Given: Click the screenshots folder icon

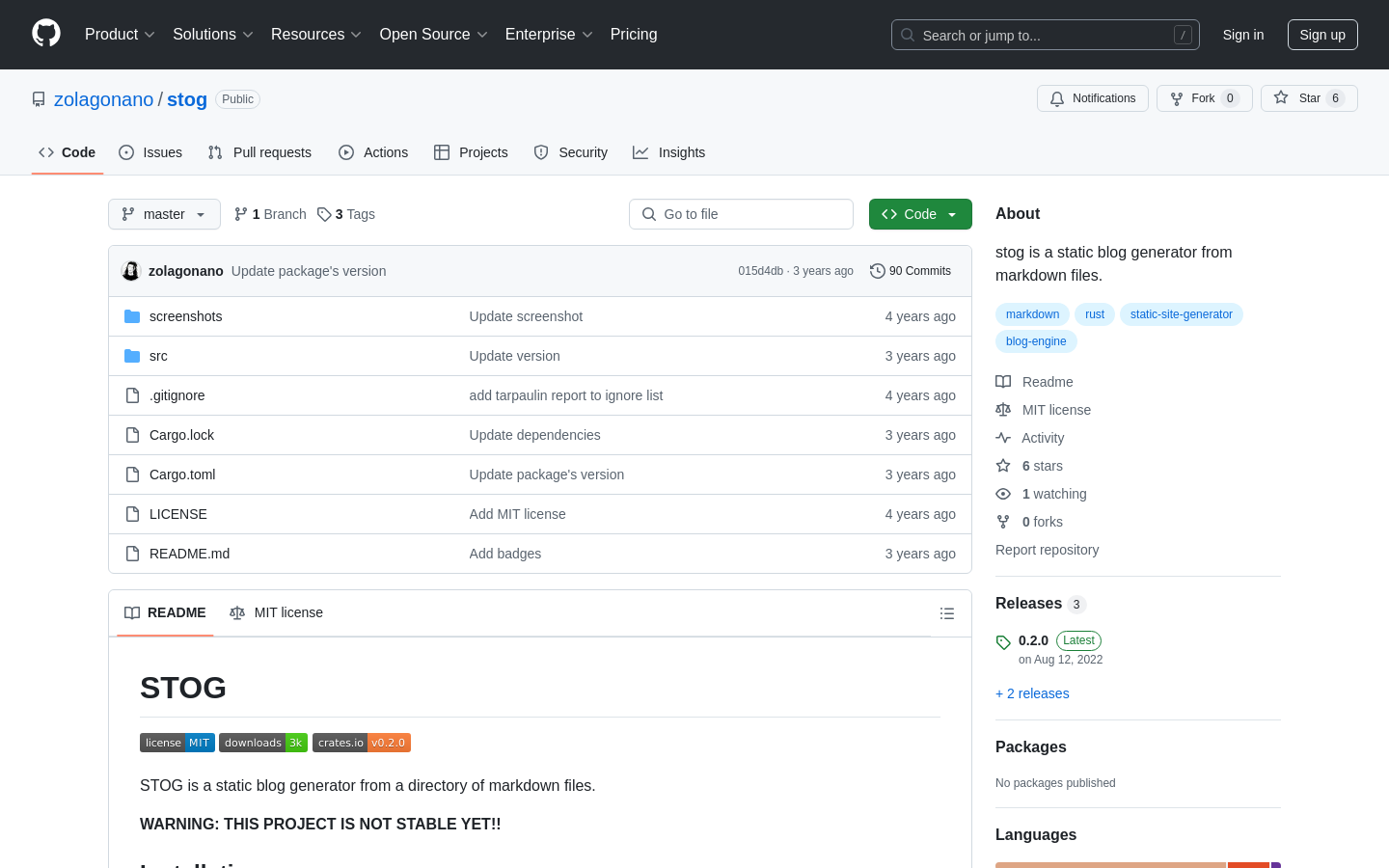Looking at the screenshot, I should click(132, 316).
